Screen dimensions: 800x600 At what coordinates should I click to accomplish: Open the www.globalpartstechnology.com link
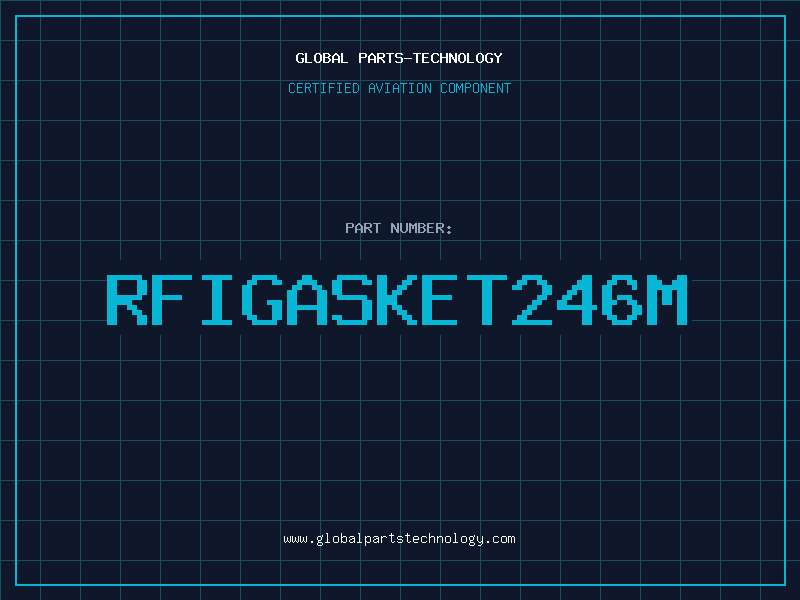[x=399, y=539]
